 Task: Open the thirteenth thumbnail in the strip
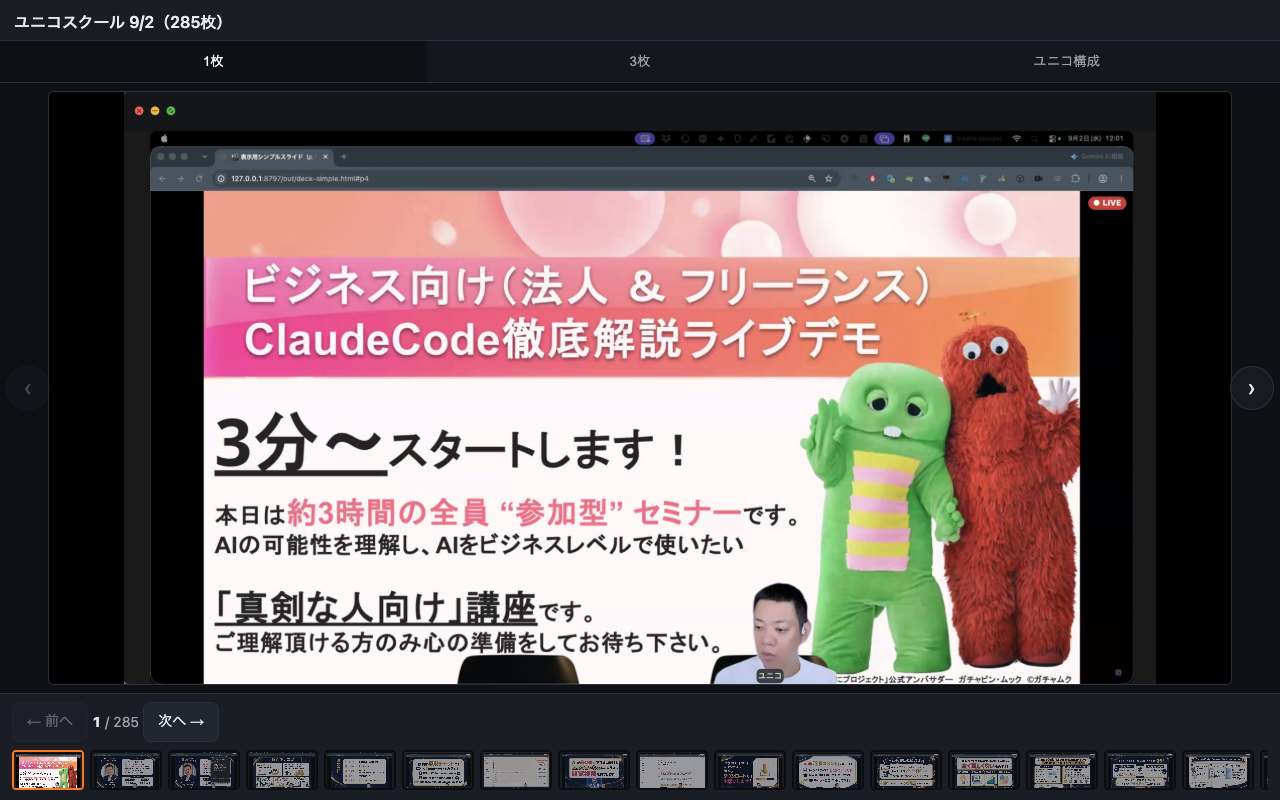984,770
